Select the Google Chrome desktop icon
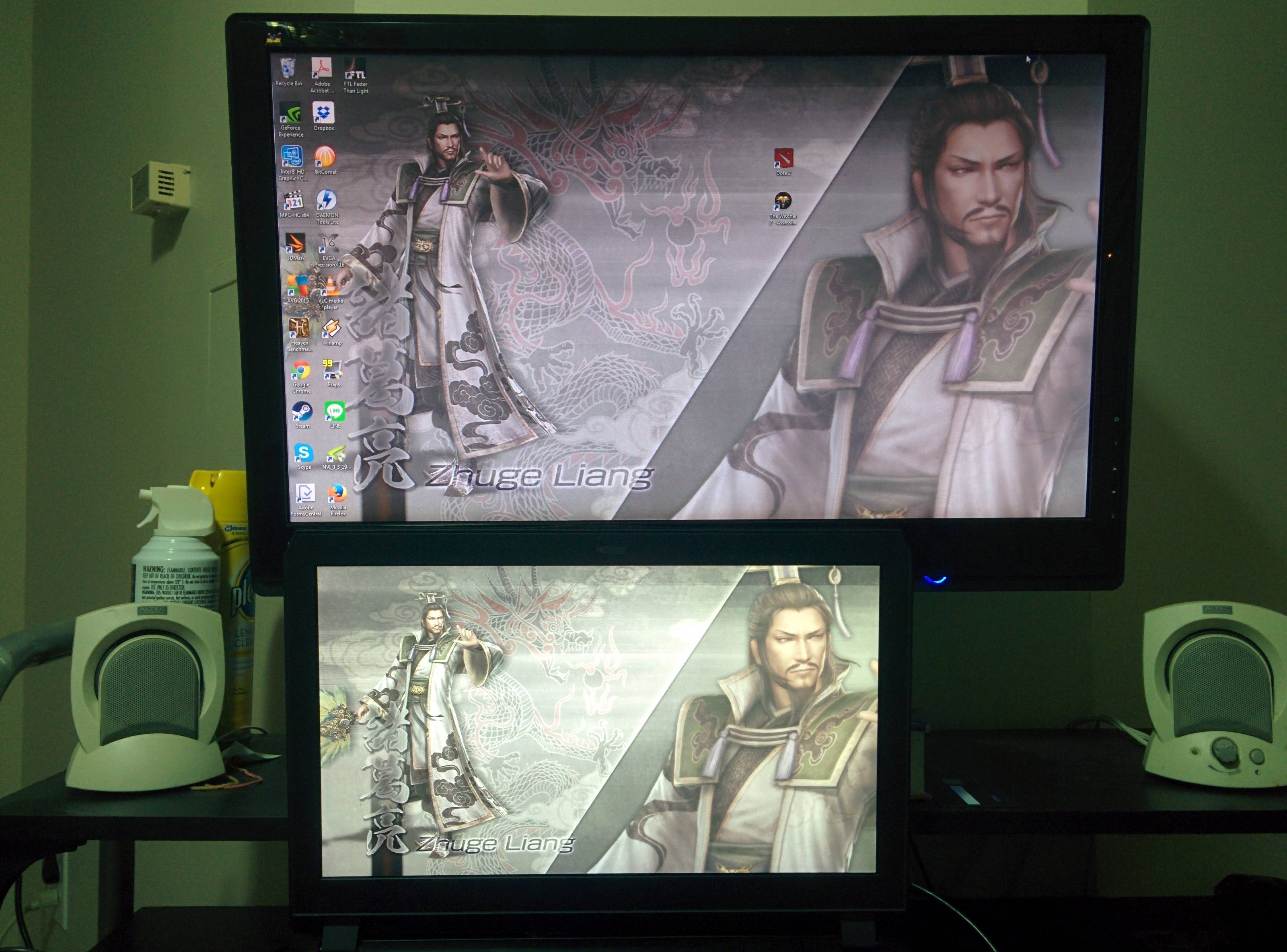Viewport: 1287px width, 952px height. [x=301, y=377]
